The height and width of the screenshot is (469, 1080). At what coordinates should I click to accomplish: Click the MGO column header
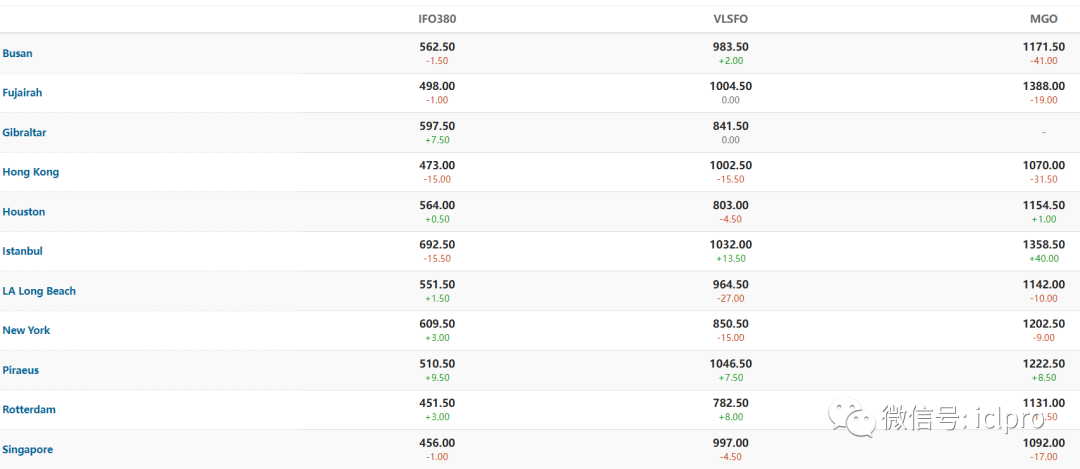pos(1043,19)
